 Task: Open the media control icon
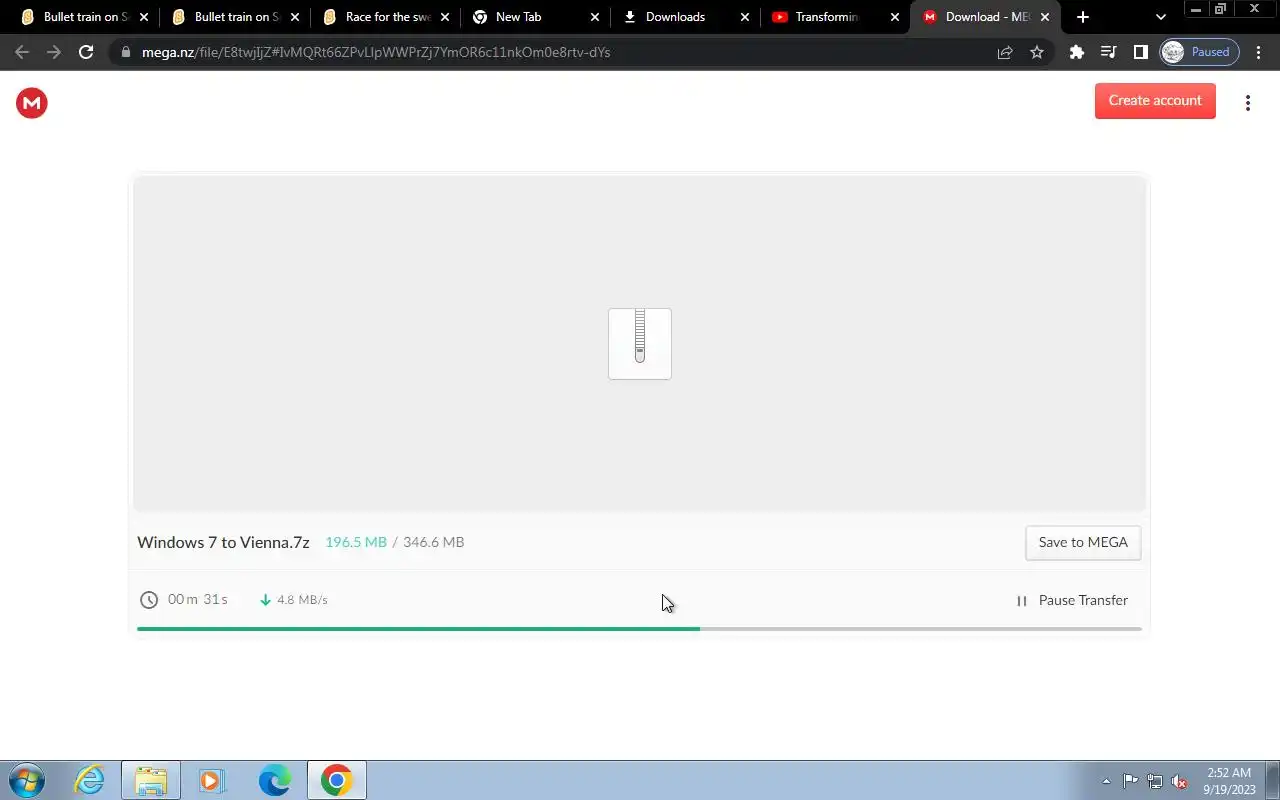1109,52
